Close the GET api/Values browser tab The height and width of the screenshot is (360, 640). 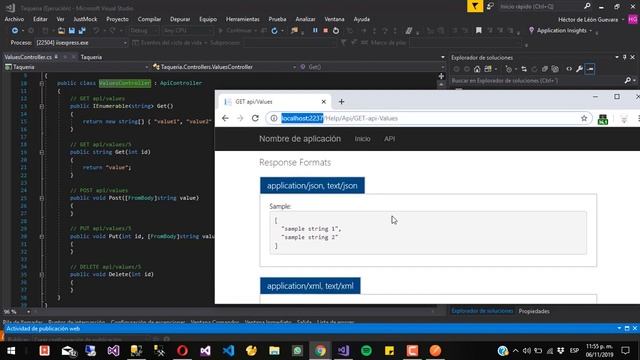click(324, 102)
